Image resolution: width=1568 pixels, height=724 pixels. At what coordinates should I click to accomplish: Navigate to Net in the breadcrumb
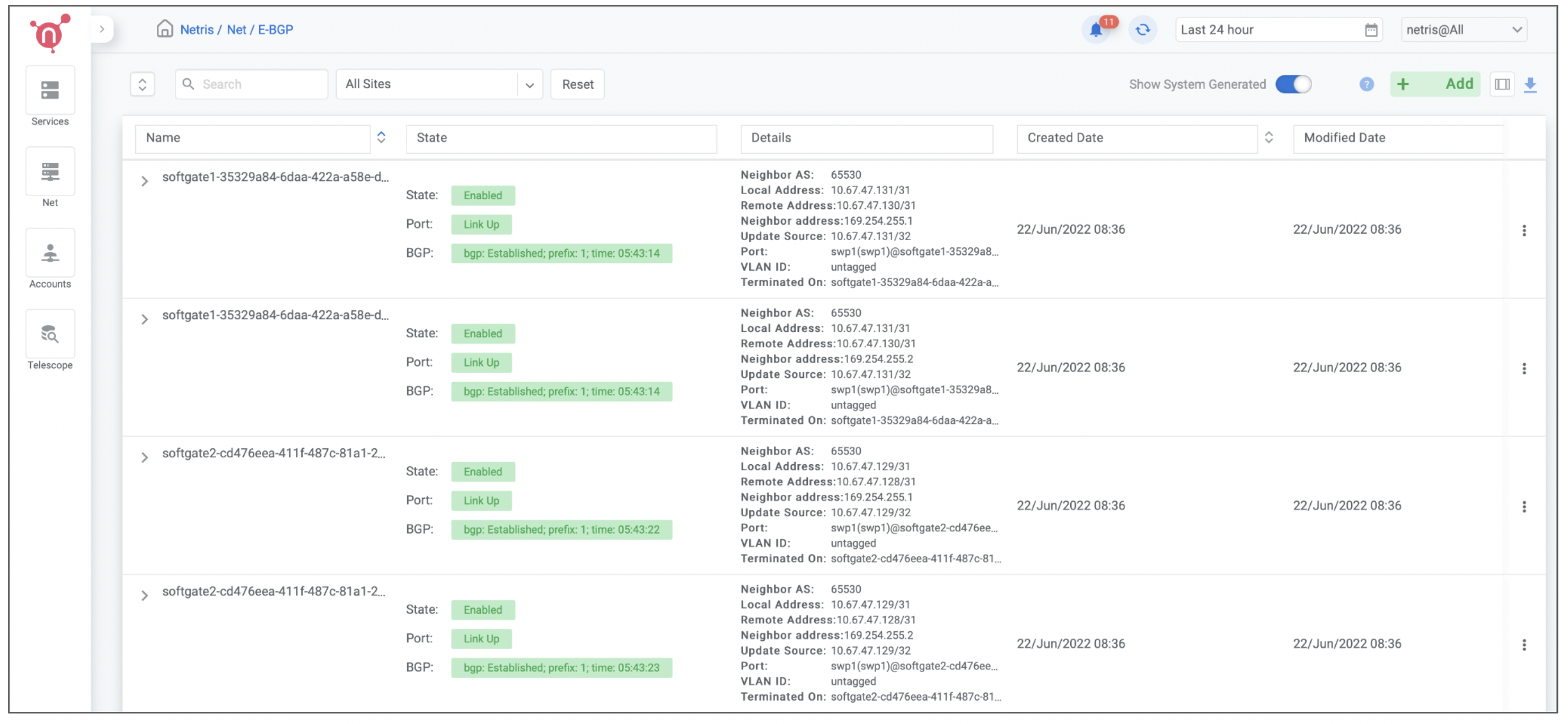tap(237, 29)
